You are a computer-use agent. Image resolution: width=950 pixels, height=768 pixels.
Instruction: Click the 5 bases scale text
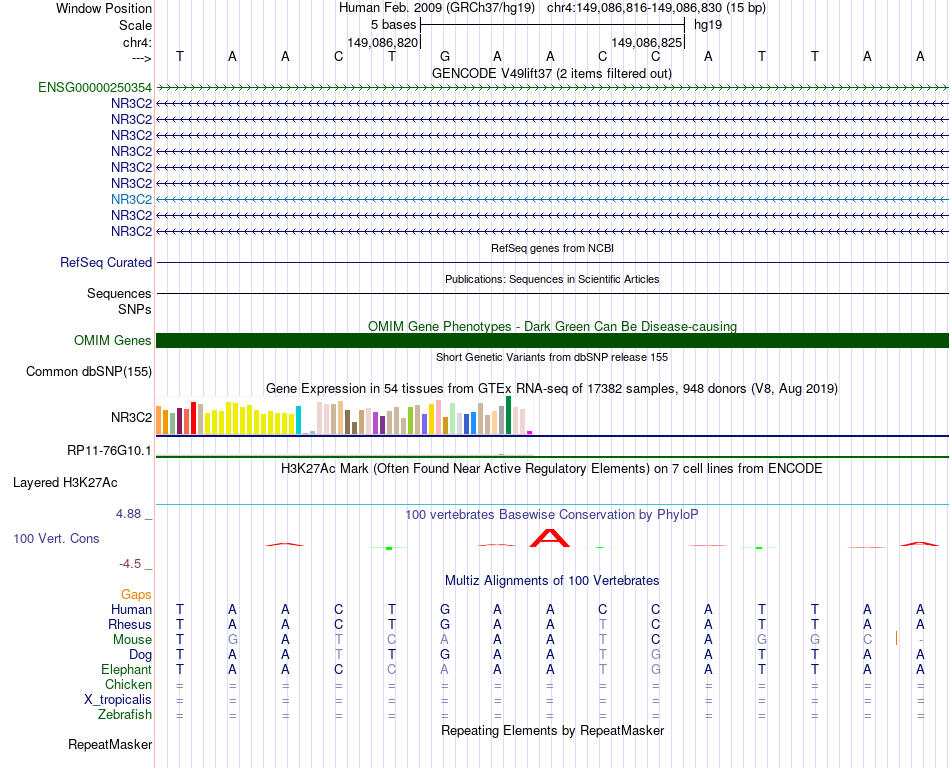[x=394, y=25]
